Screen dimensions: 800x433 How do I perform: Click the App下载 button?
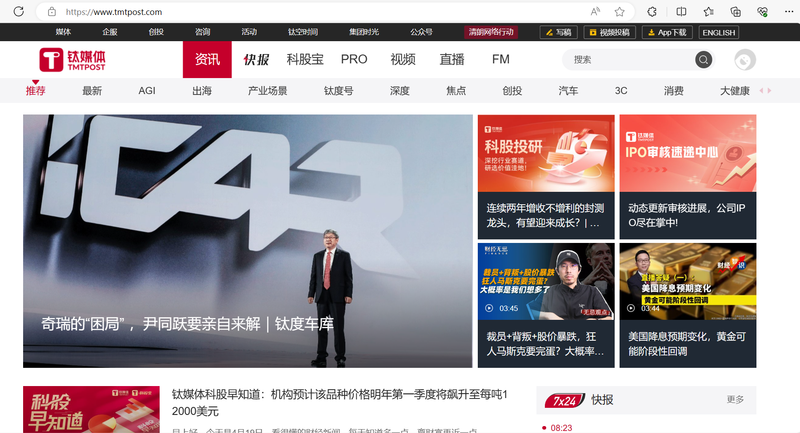(x=667, y=32)
